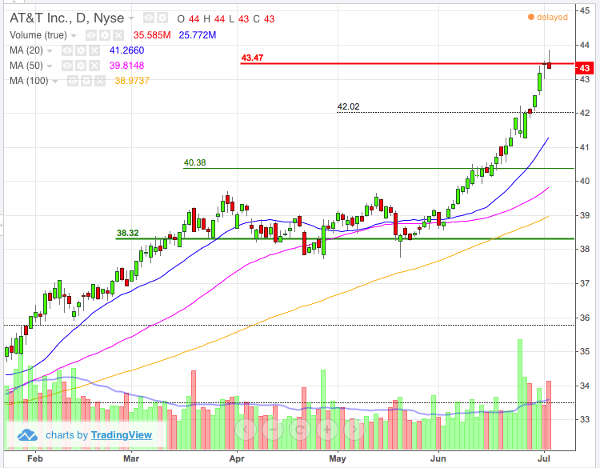Expand the MA (50) dropdown arrow
The image size is (600, 468).
pyautogui.click(x=49, y=66)
